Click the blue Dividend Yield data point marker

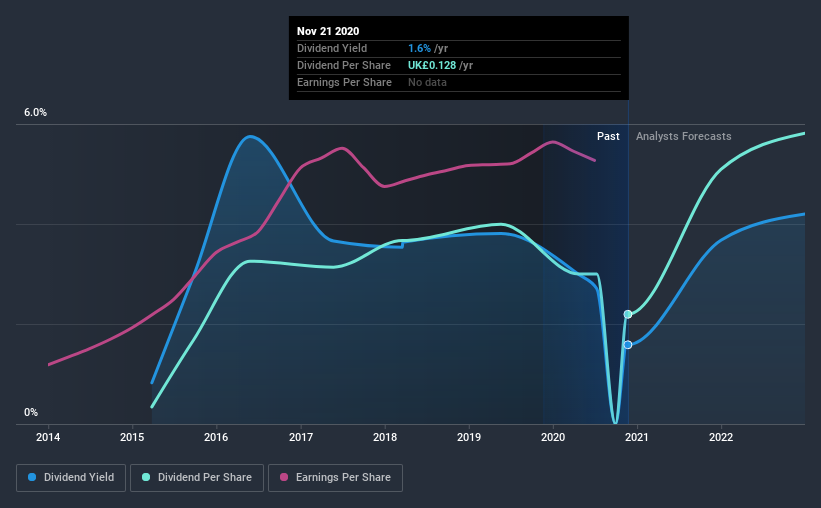point(627,344)
